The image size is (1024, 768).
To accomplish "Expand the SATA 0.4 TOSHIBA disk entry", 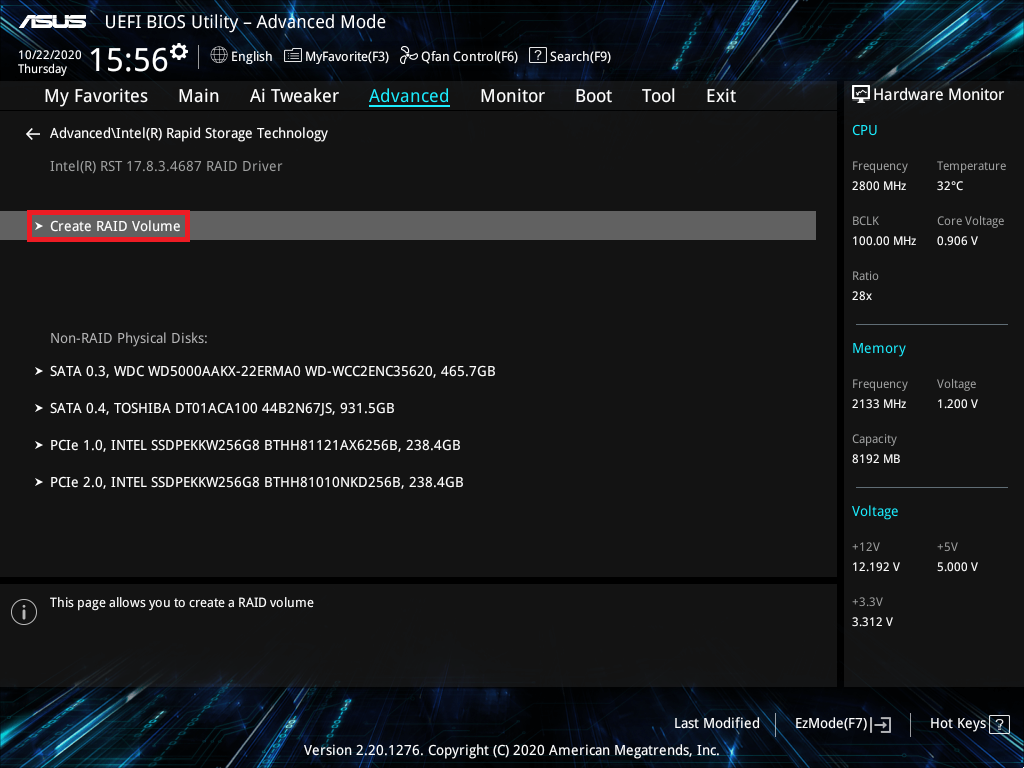I will tap(222, 408).
